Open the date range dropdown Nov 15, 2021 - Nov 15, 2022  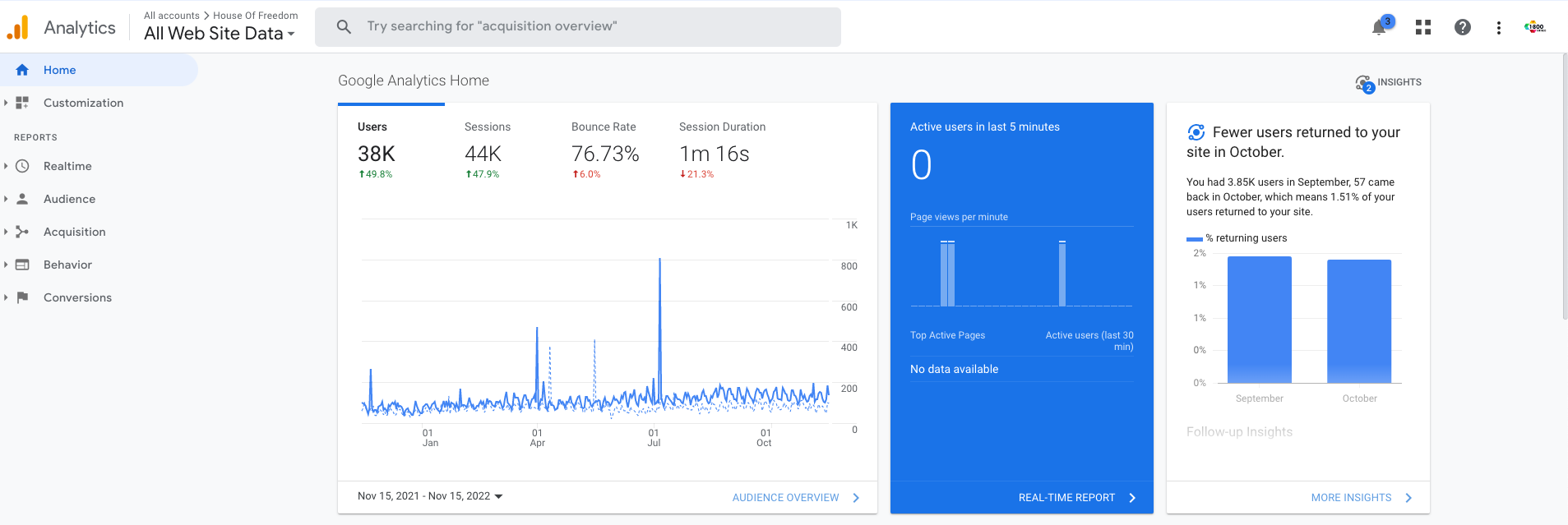point(430,496)
